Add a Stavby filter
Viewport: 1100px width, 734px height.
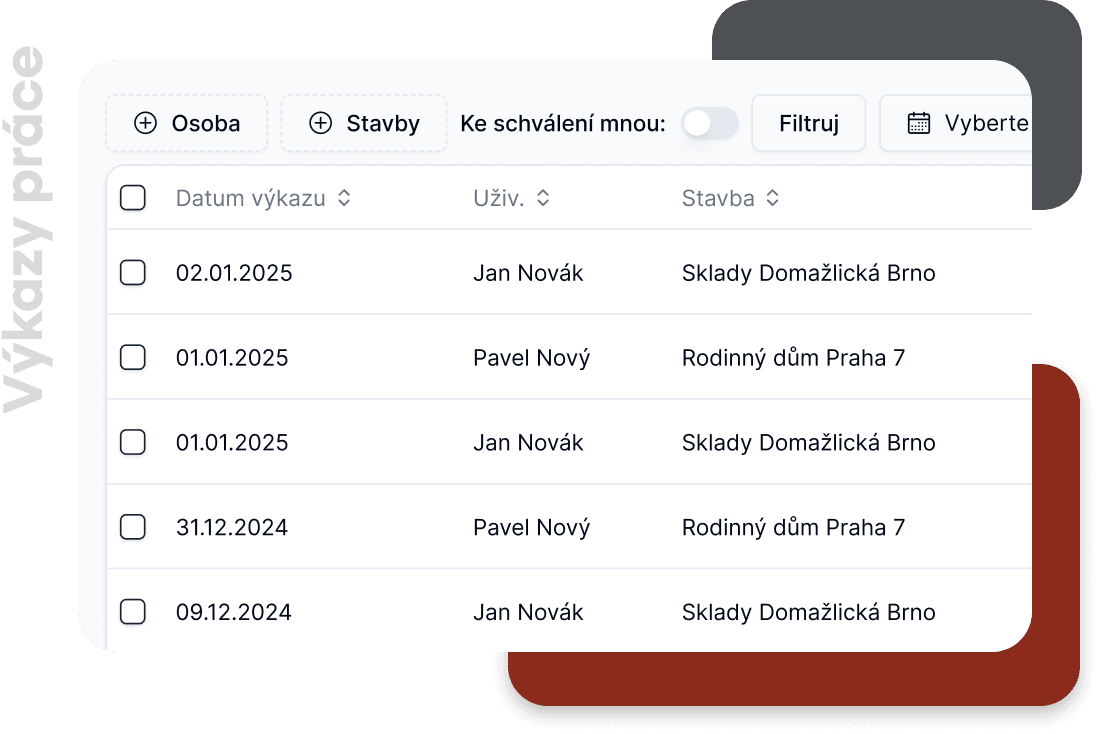pyautogui.click(x=364, y=123)
